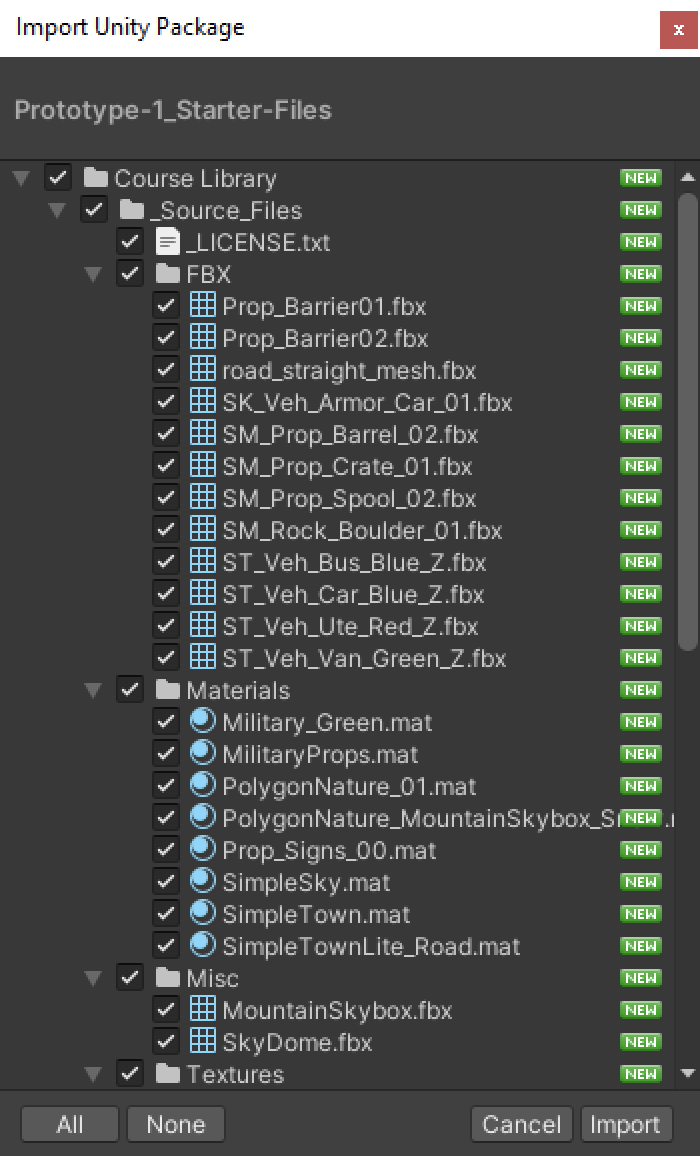
Task: Uncheck the SM_Prop_Barrel_02.fbx checkbox
Action: (x=166, y=434)
